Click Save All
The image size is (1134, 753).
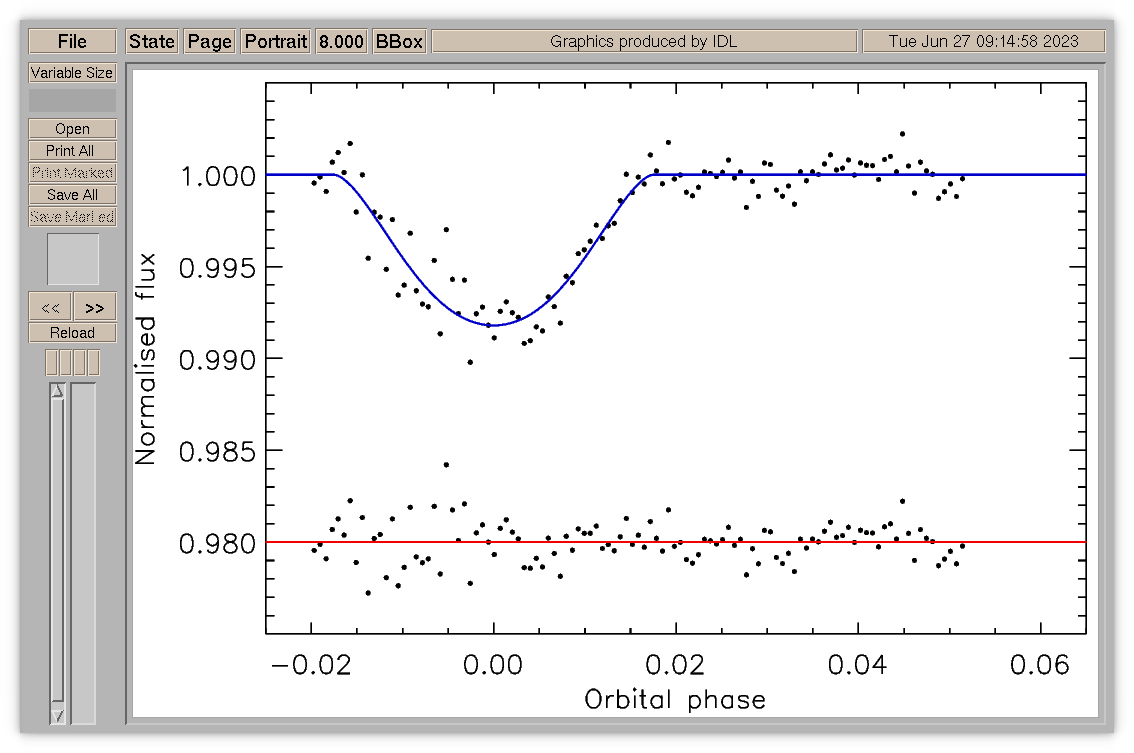coord(72,195)
